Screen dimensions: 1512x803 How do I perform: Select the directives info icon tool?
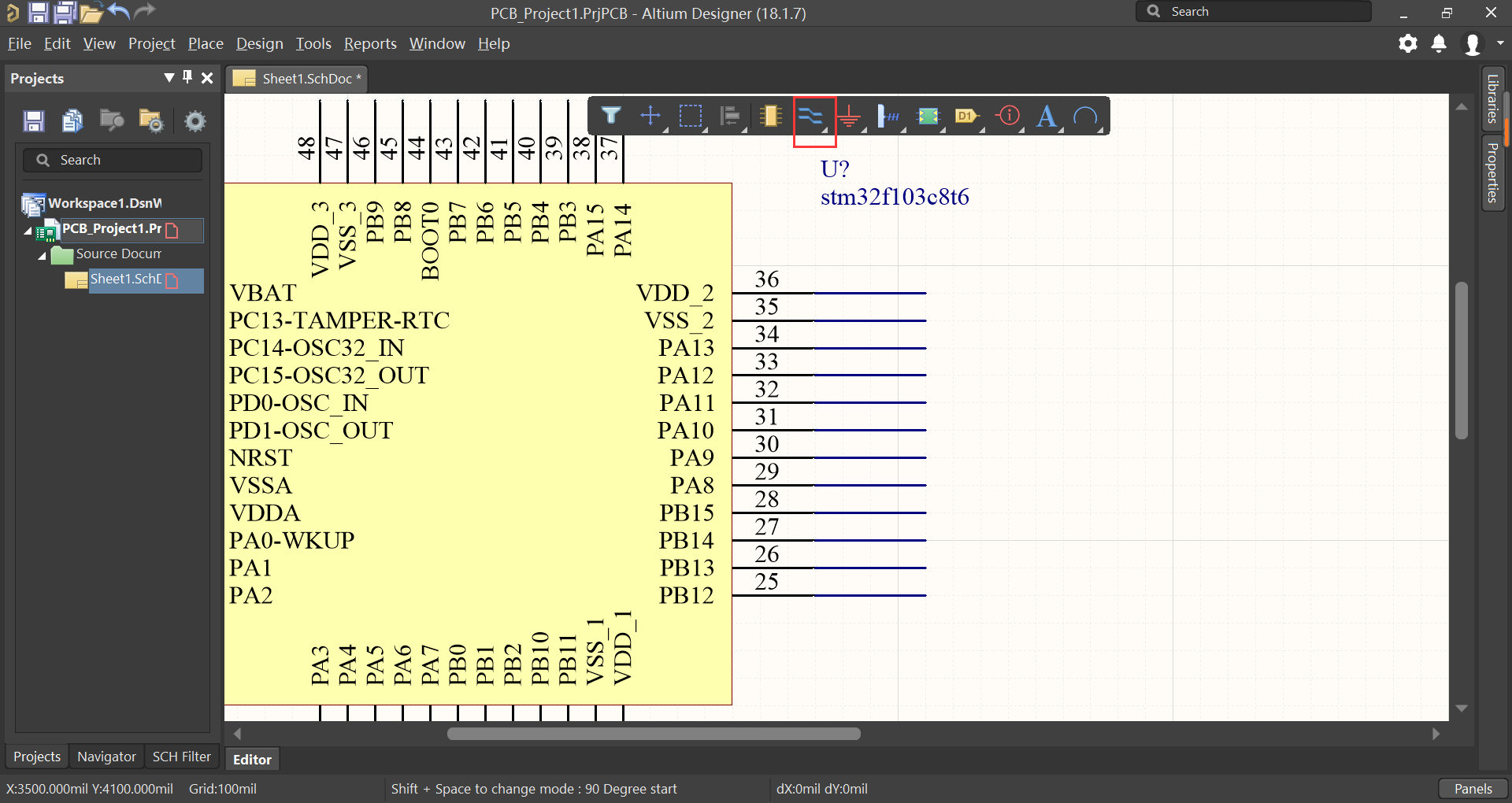point(1008,117)
